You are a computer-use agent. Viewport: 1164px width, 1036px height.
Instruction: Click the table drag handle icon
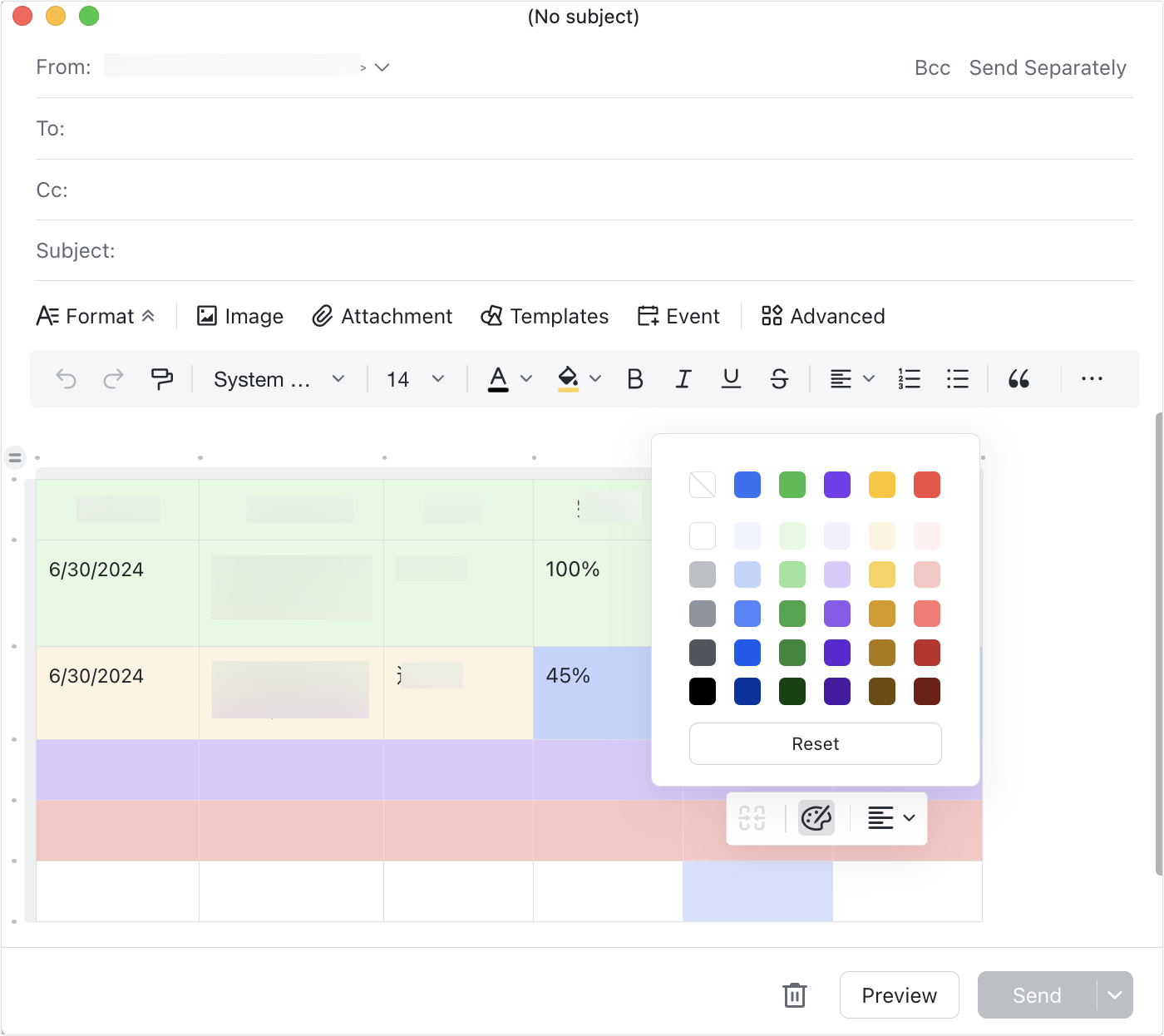point(15,457)
